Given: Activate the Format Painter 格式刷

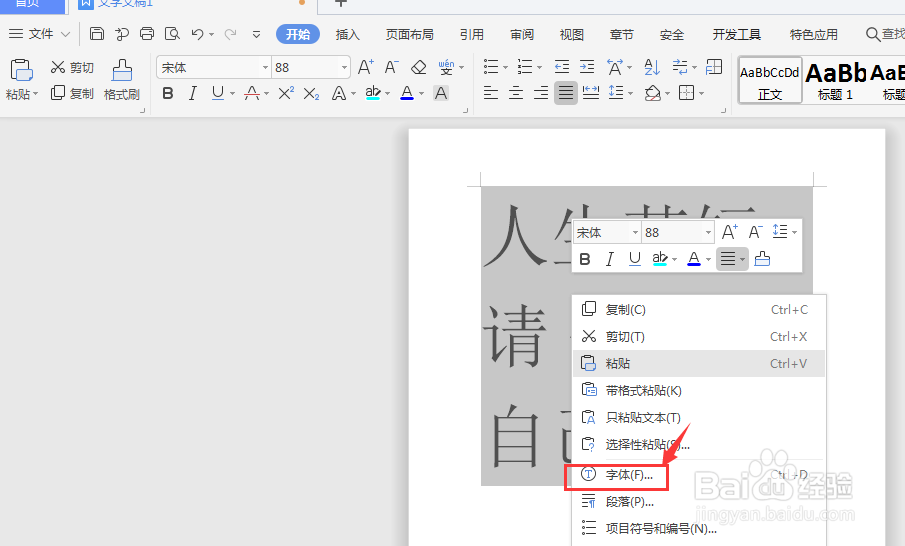Looking at the screenshot, I should click(x=122, y=80).
